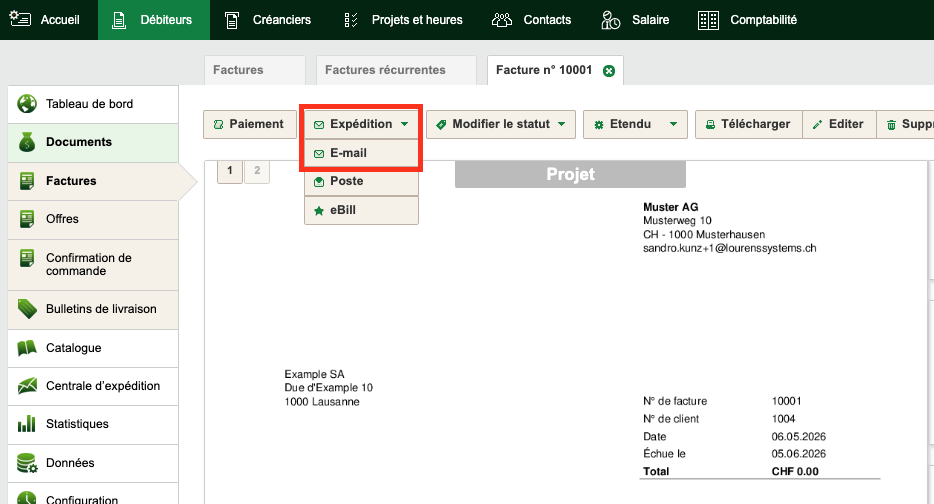Click the Offres sidebar icon
This screenshot has width=934, height=504.
[x=27, y=219]
